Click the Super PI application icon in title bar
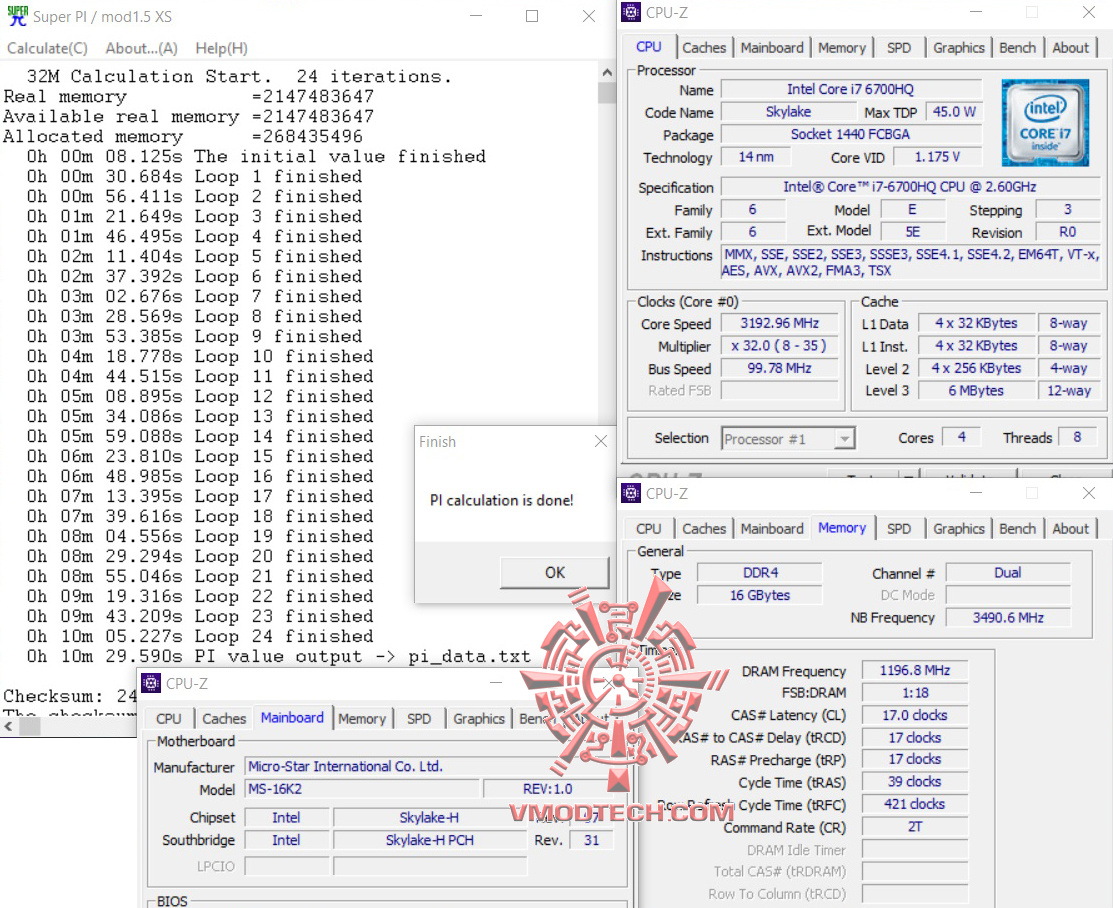 [x=18, y=16]
